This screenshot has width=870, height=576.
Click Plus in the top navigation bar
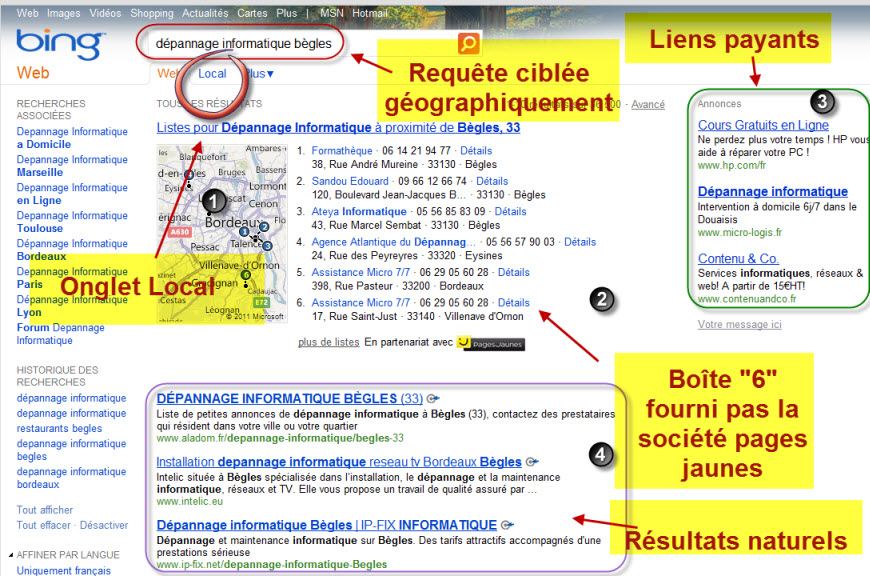tap(286, 13)
